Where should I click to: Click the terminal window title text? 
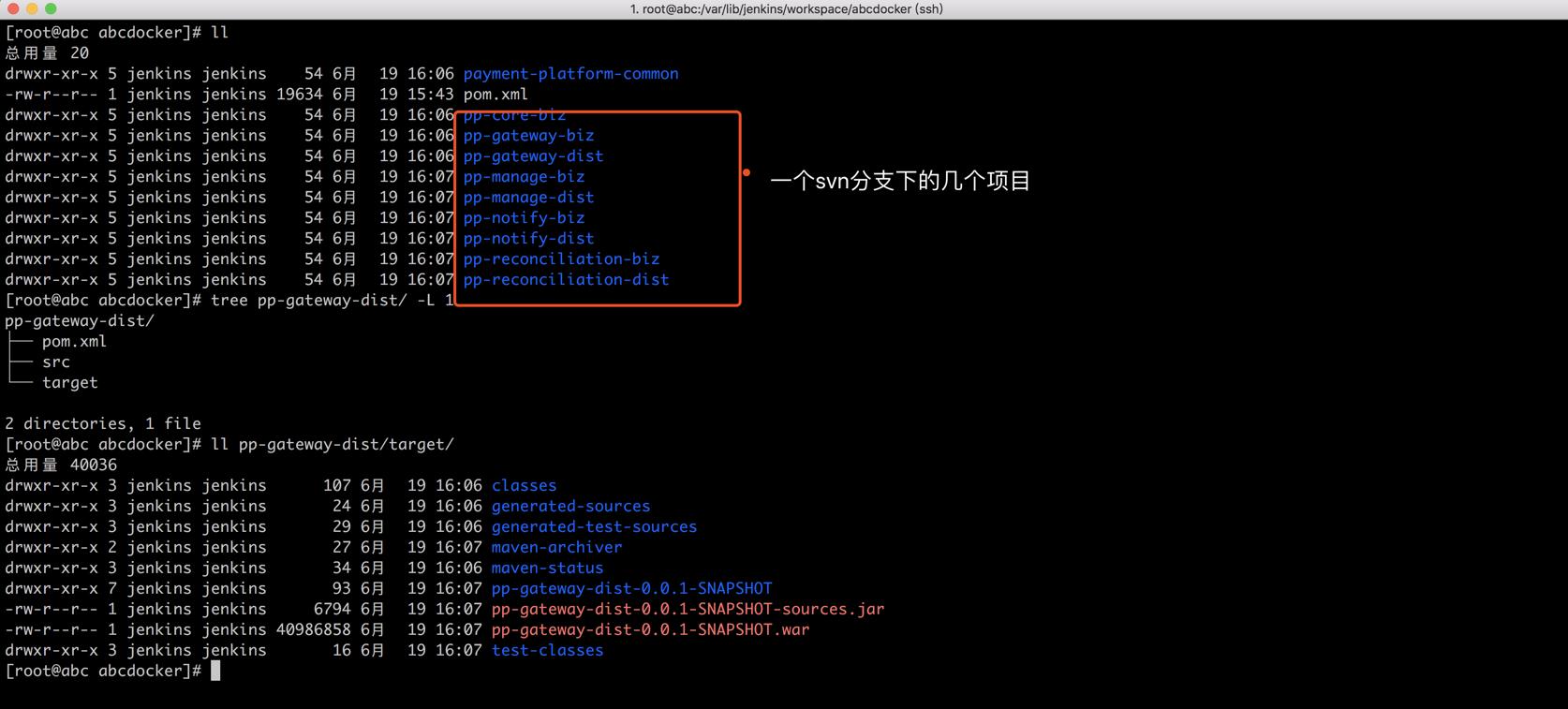click(x=786, y=9)
